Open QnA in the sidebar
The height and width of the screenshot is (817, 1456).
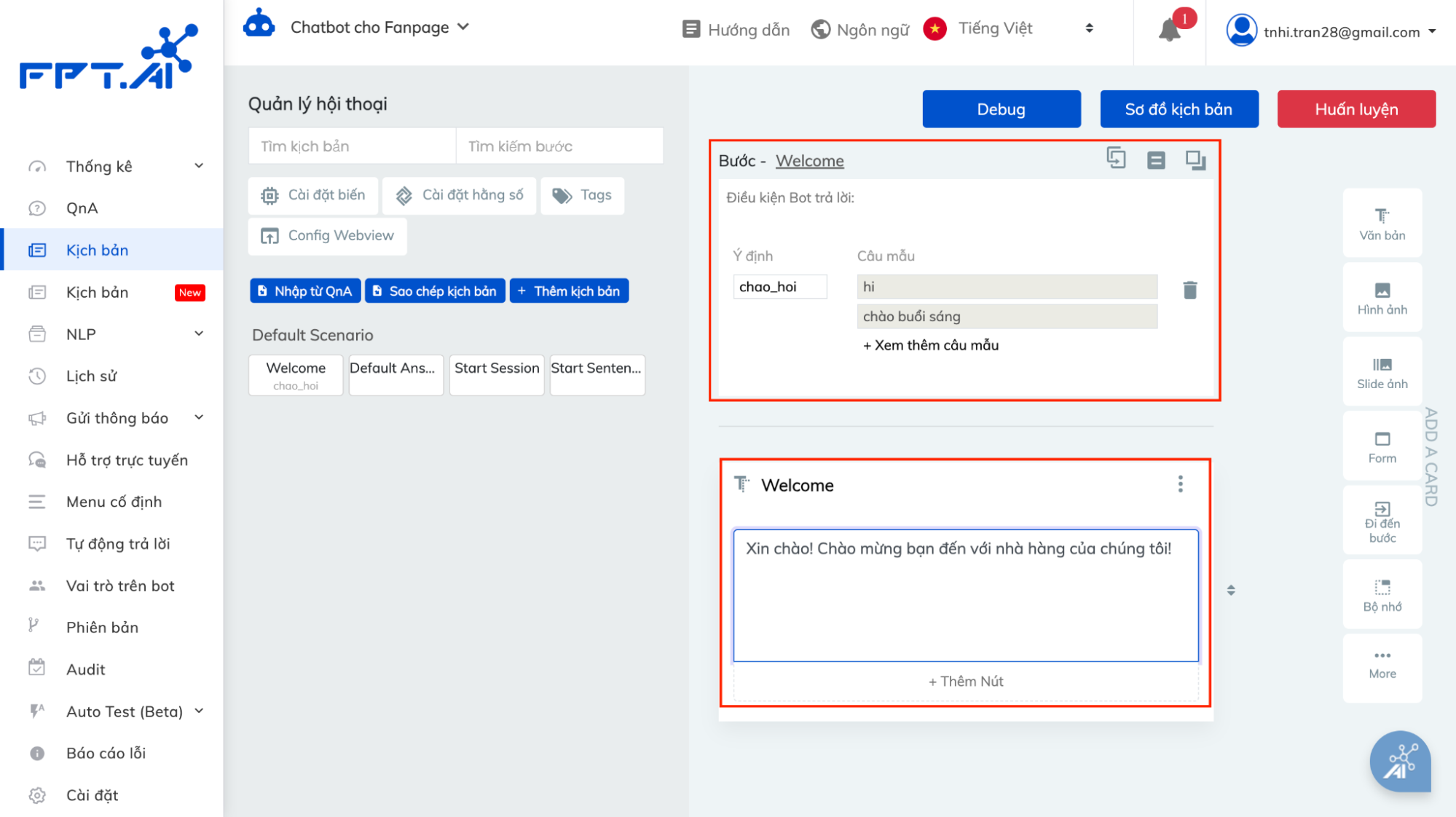click(x=82, y=208)
